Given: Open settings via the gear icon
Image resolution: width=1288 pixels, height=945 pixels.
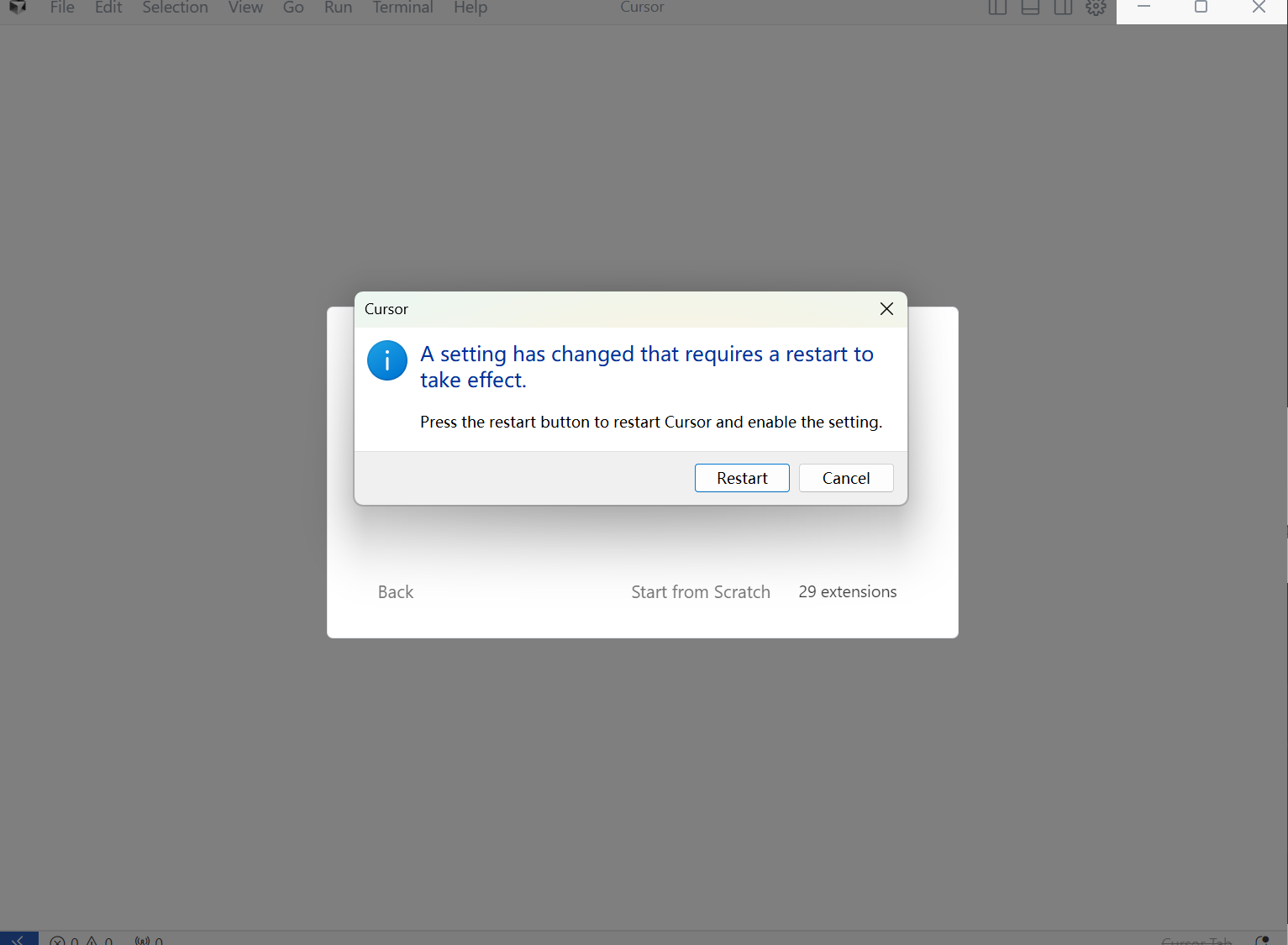Looking at the screenshot, I should point(1096,8).
